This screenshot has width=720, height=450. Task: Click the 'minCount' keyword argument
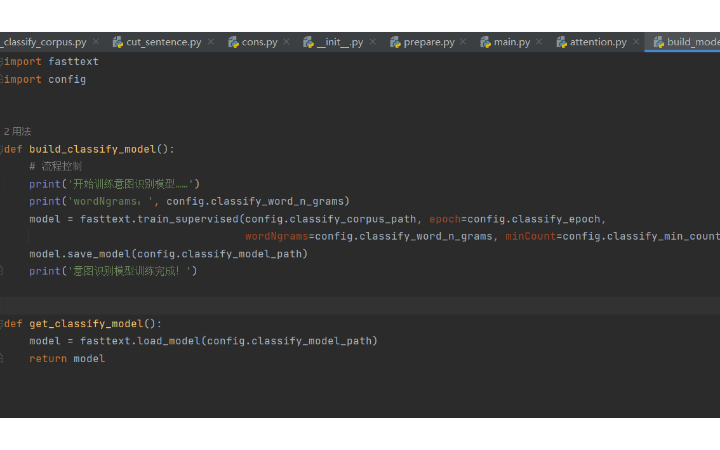(x=531, y=236)
